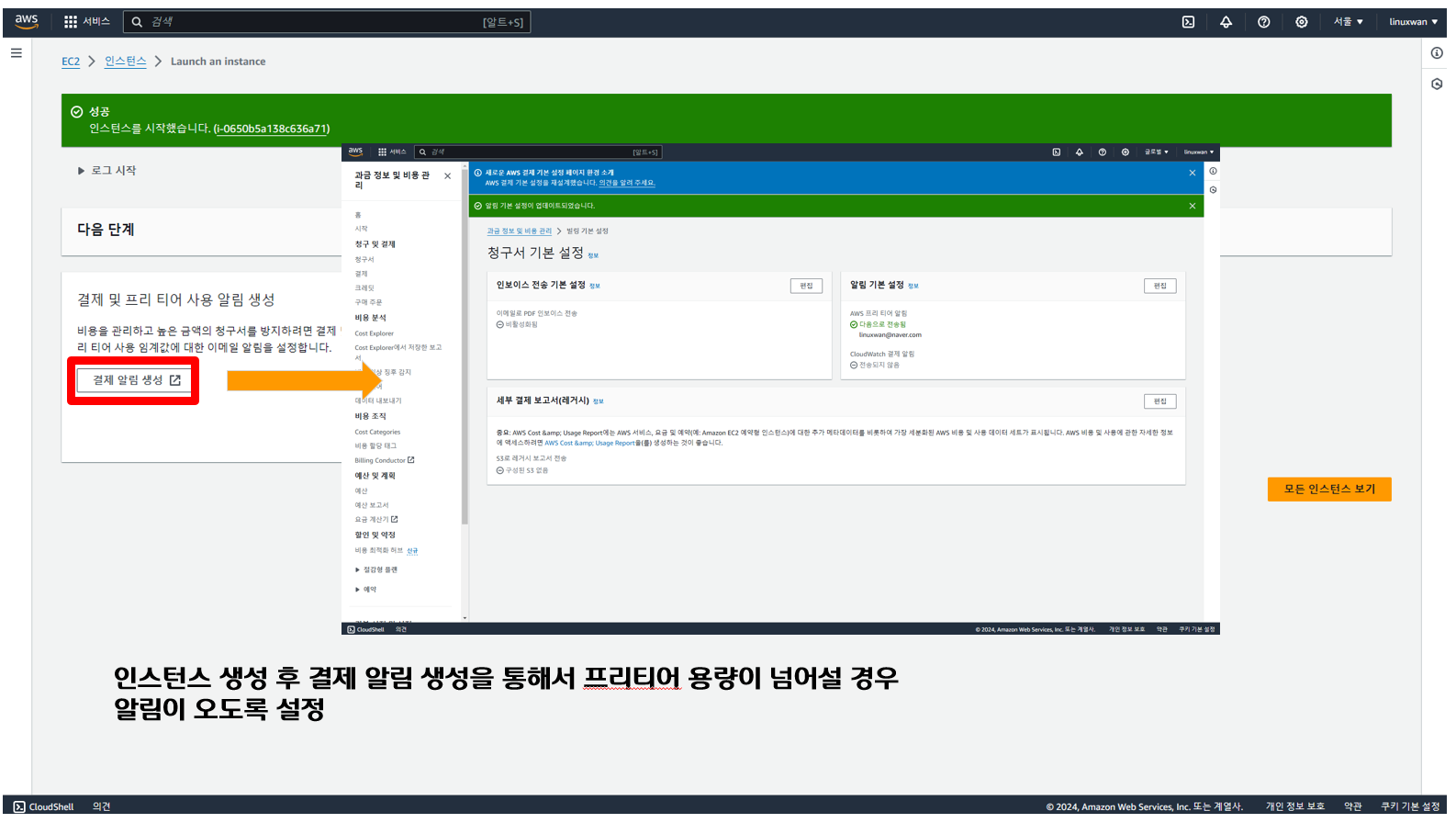Select 비용 최적화 허브 in billing sidebar
This screenshot has height=823, width=1456.
(x=379, y=550)
